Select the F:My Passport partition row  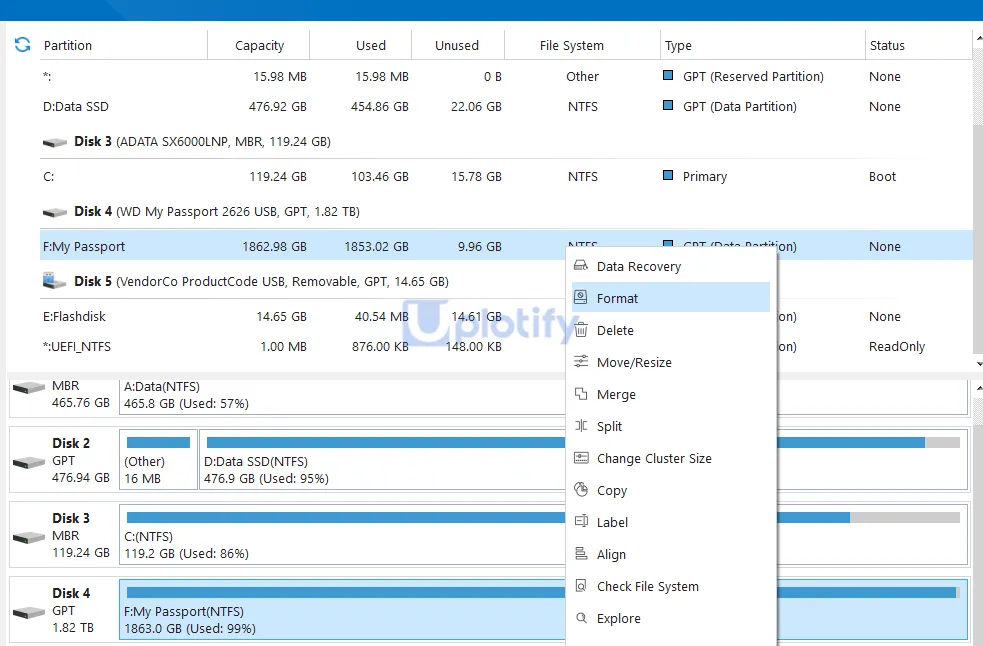point(506,246)
